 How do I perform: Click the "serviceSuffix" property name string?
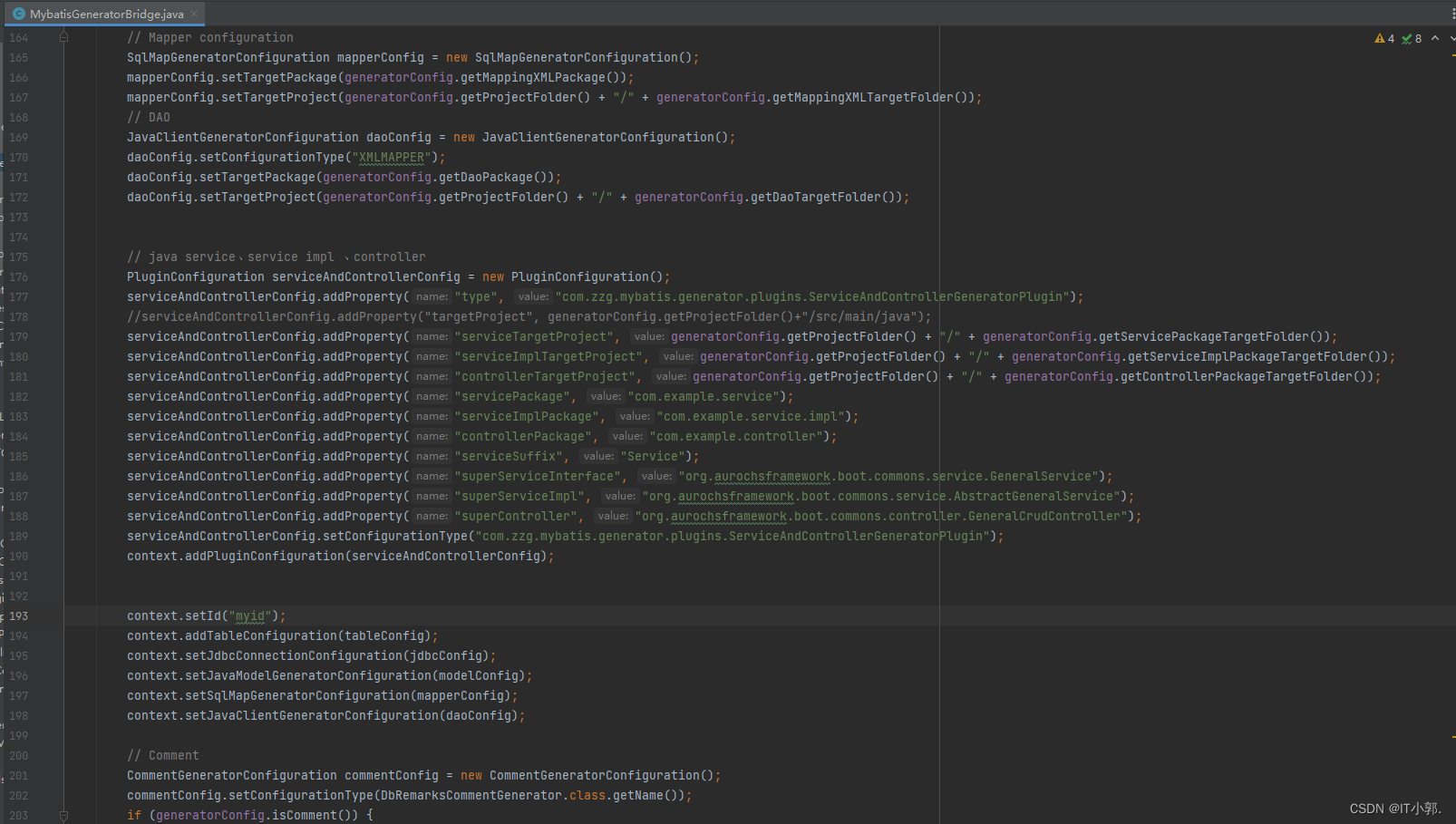tap(508, 456)
